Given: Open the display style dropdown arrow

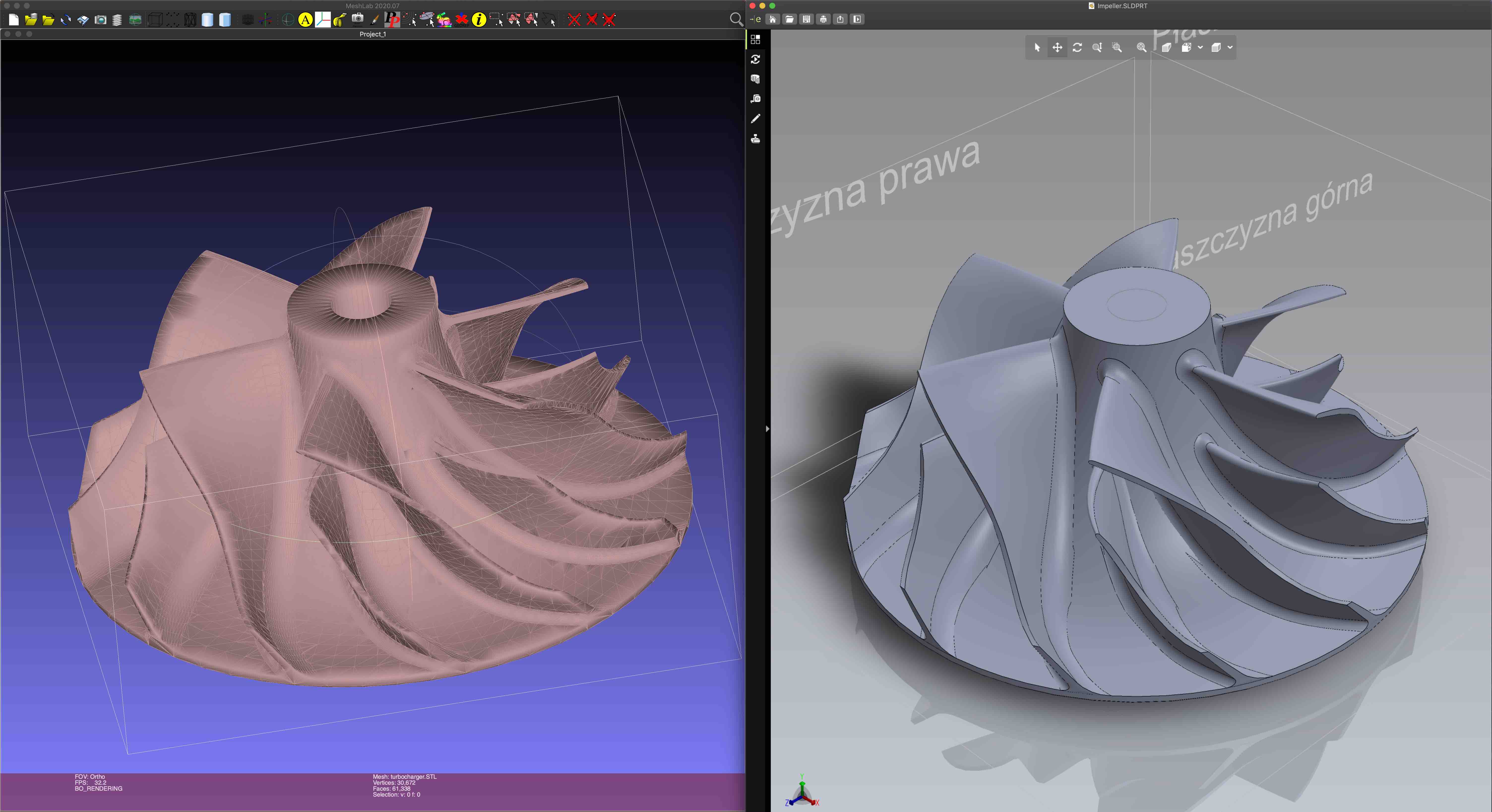Looking at the screenshot, I should (1230, 48).
